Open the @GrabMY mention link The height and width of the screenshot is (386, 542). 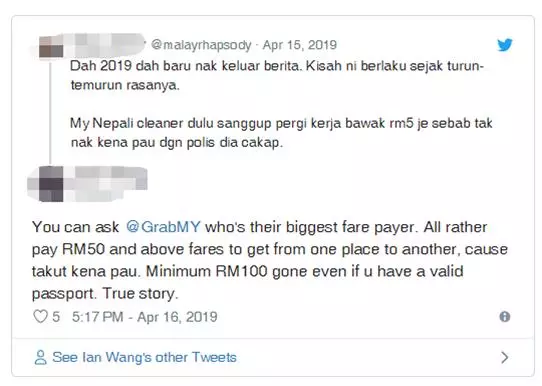[x=163, y=227]
